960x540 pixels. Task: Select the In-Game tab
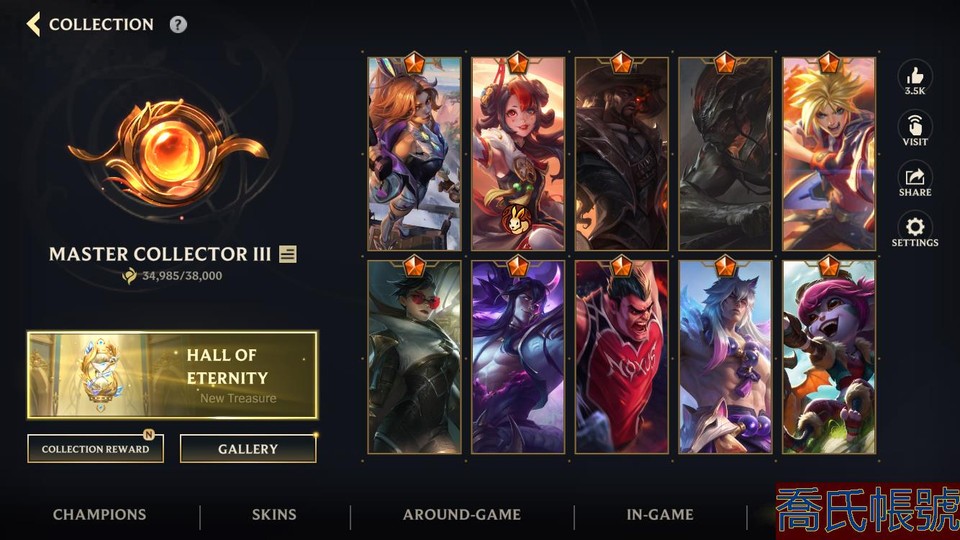660,515
